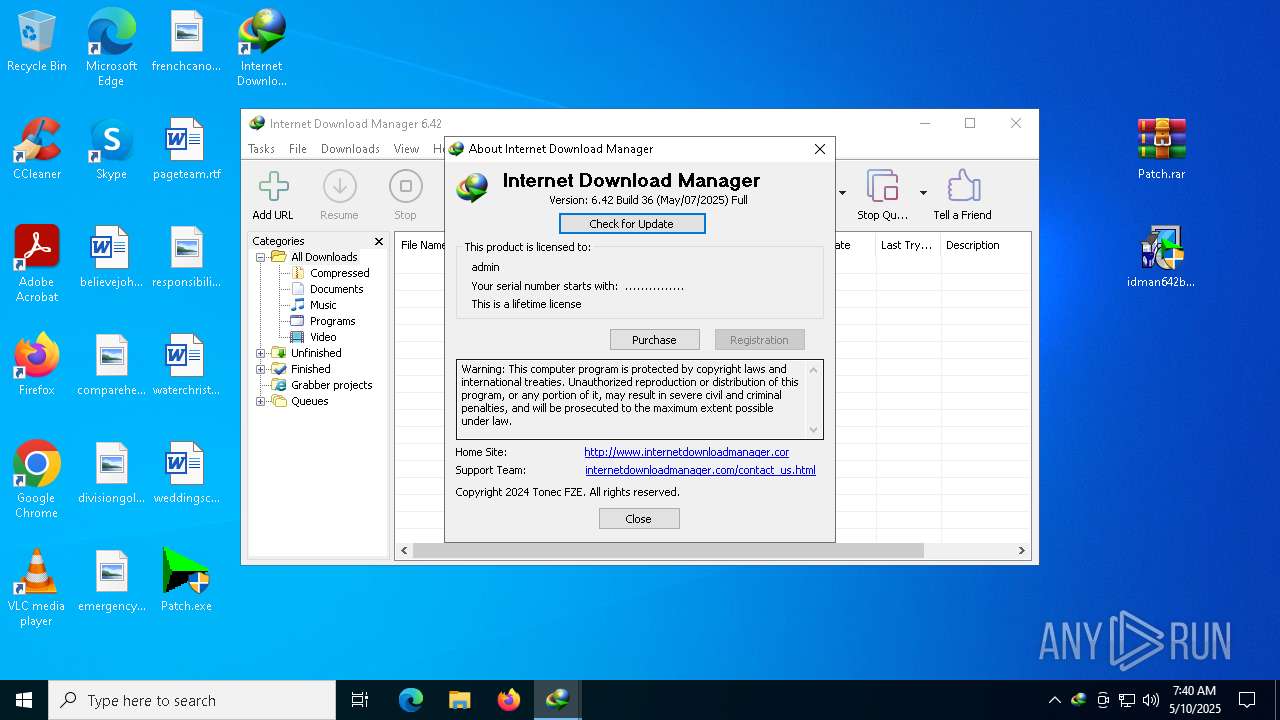Open File Explorer from taskbar
This screenshot has width=1280, height=720.
pos(459,700)
